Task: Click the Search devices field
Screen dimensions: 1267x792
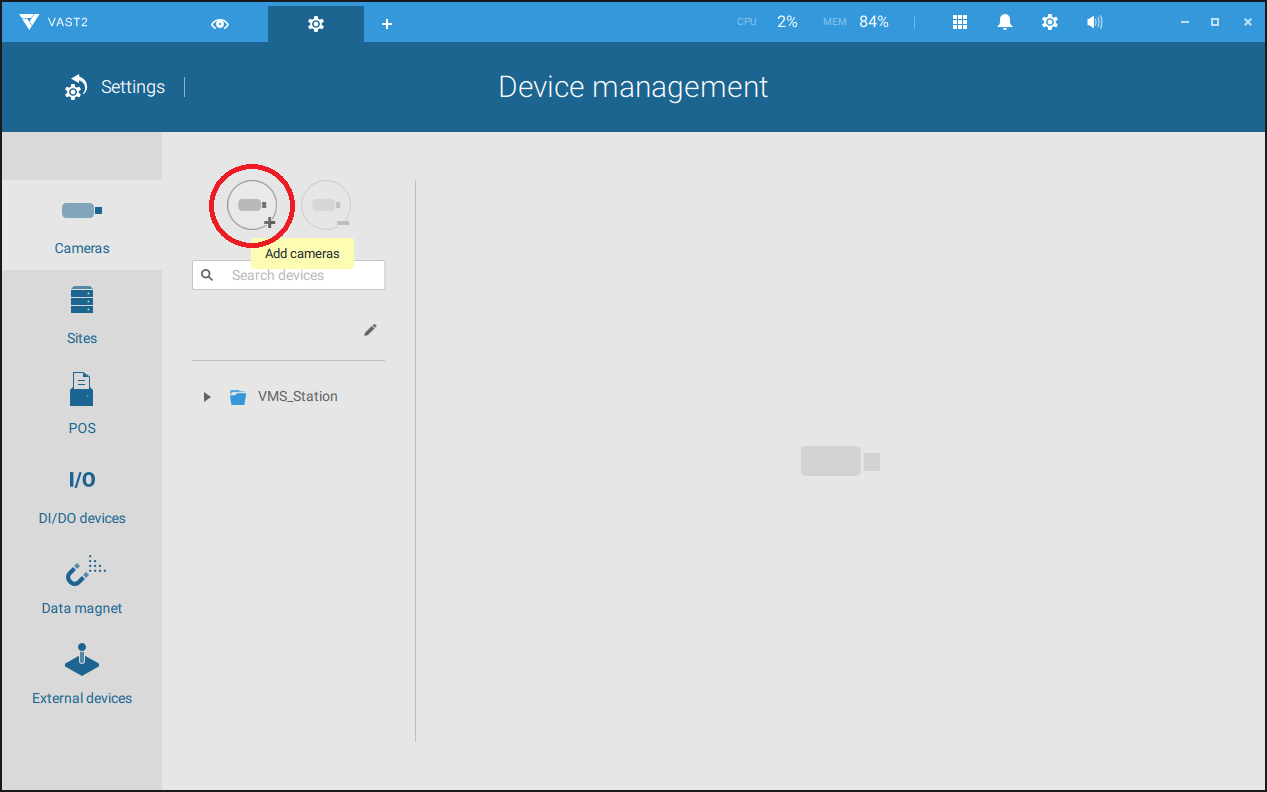Action: pos(300,275)
